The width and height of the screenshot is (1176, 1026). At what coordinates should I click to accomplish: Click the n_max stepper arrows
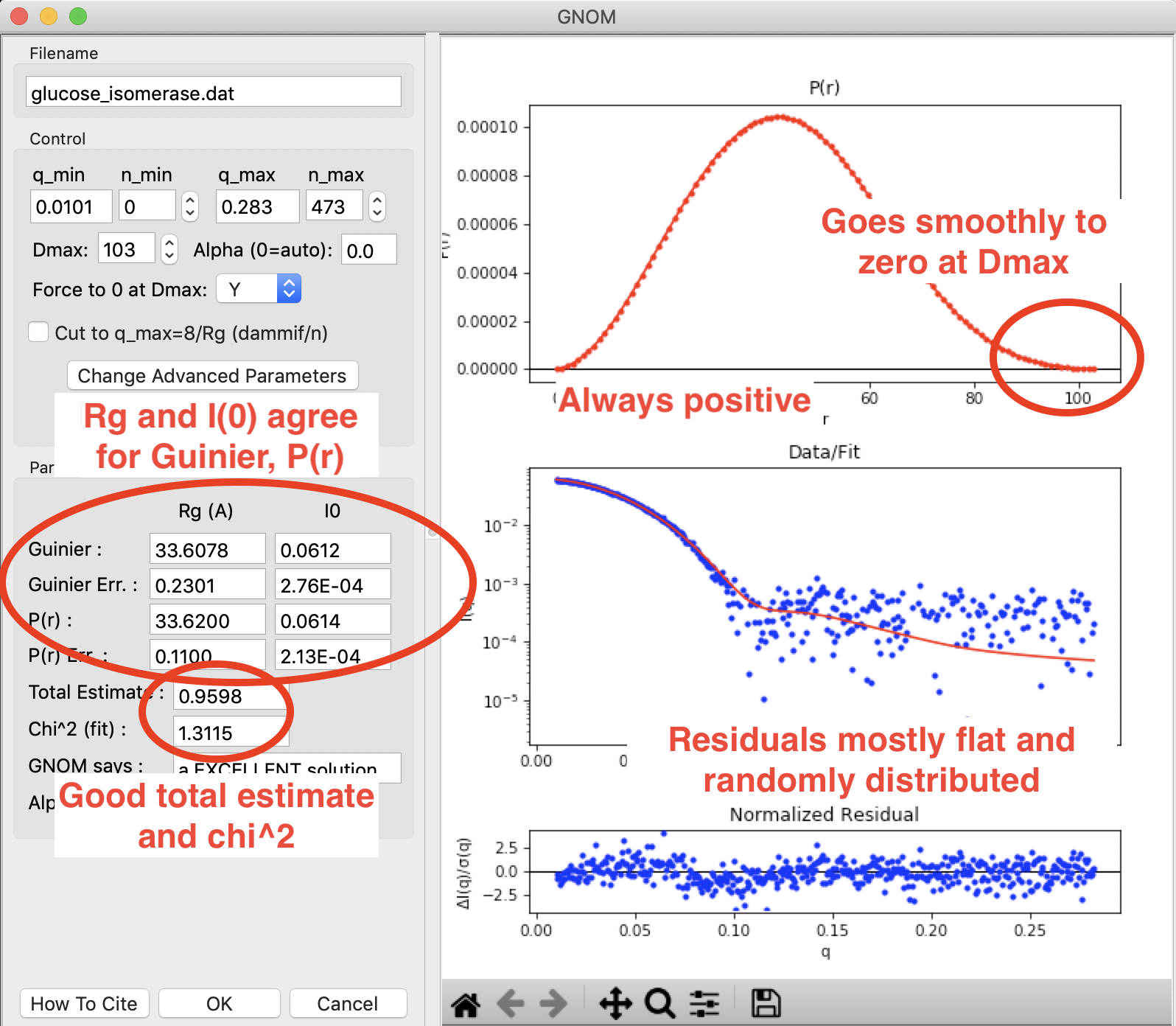(x=377, y=206)
